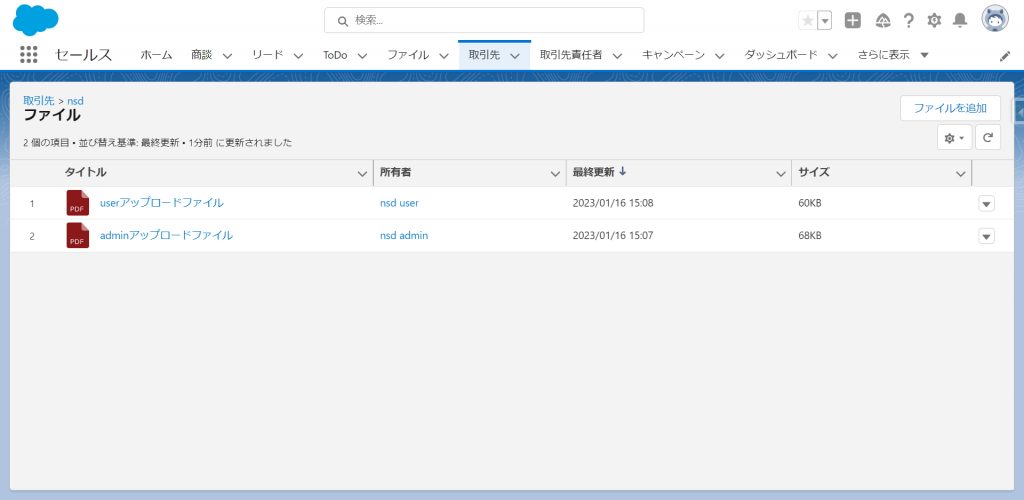Viewport: 1024px width, 500px height.
Task: Switch to the ホーム tab
Action: [156, 55]
